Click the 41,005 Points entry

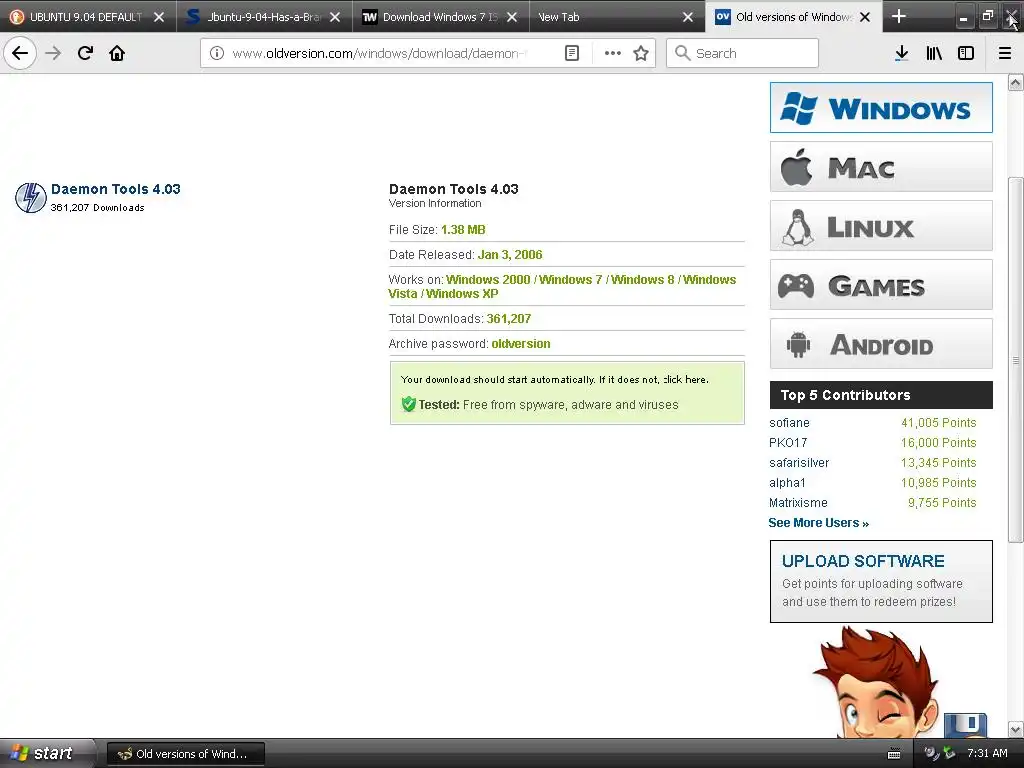[x=938, y=423]
